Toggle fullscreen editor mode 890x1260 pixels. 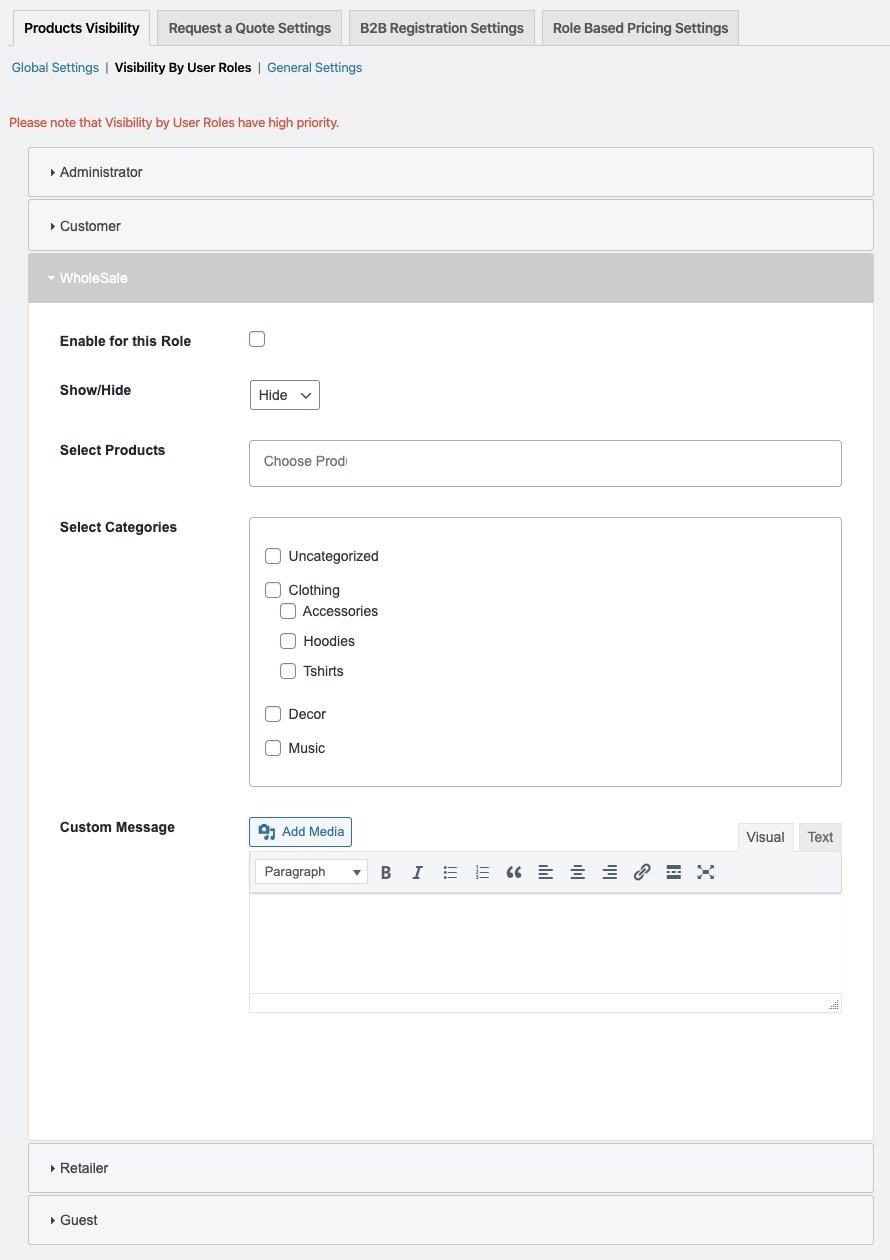706,872
